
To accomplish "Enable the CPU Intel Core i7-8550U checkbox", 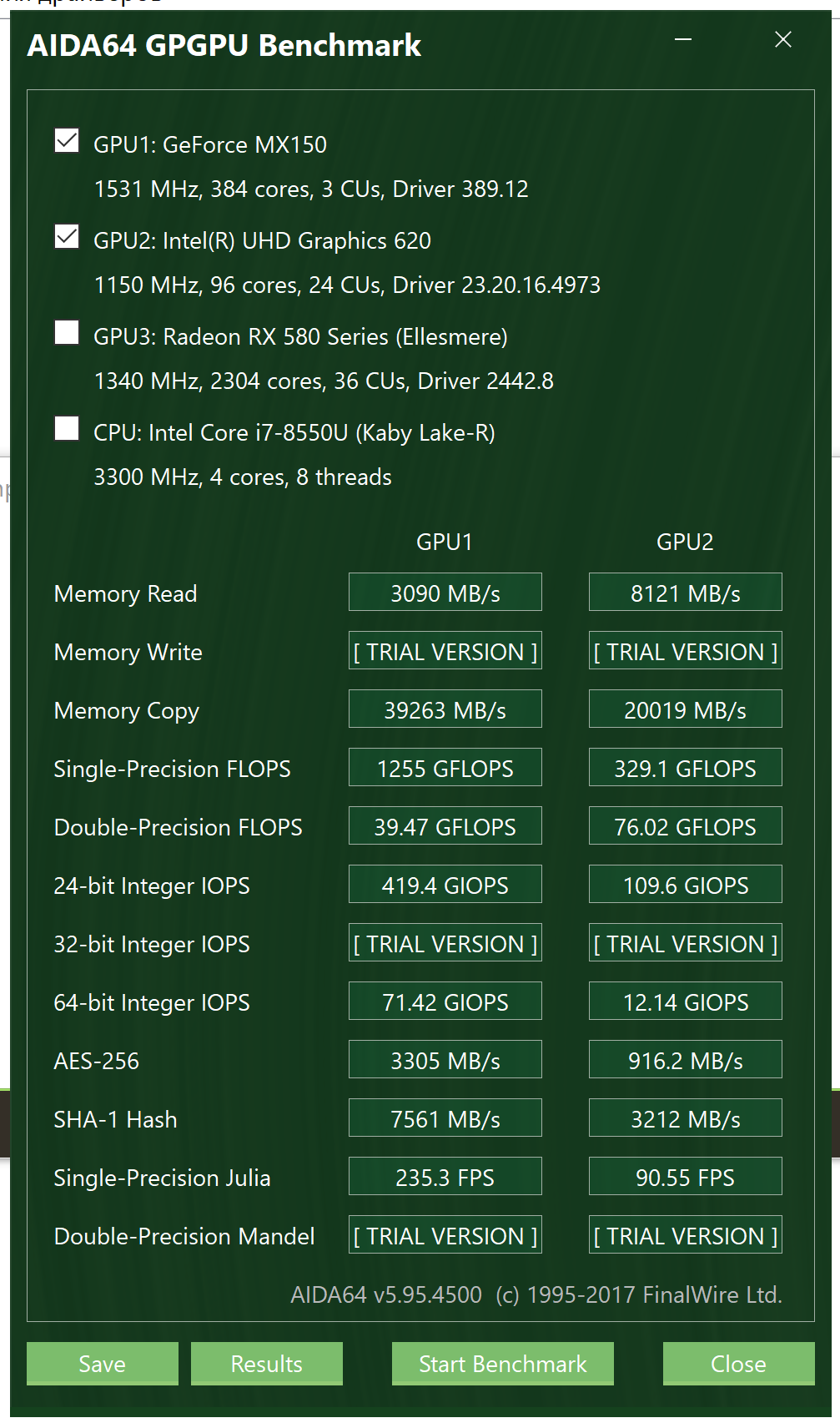I will click(67, 429).
